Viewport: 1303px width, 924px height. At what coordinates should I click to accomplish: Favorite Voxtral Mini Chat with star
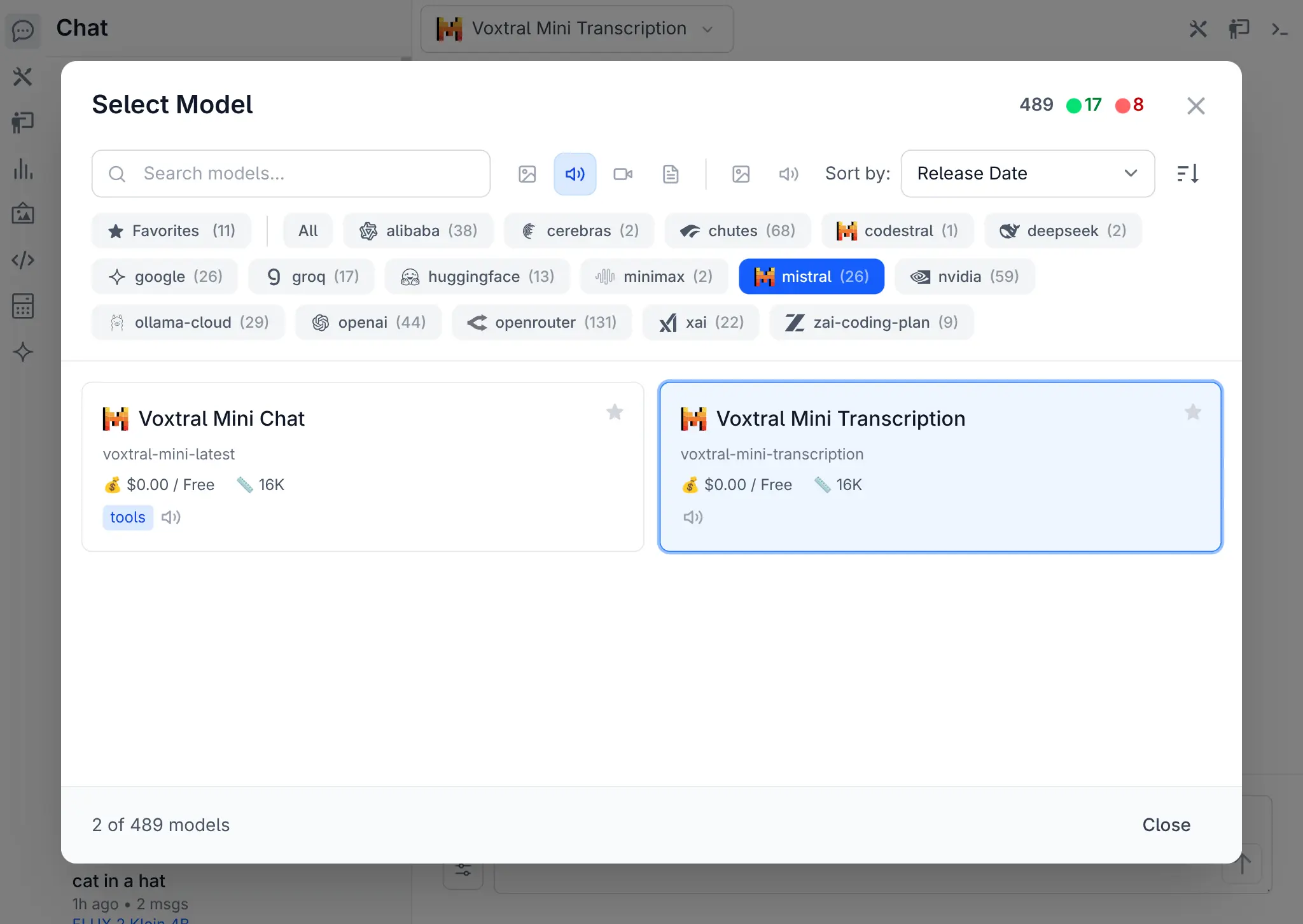(x=615, y=412)
